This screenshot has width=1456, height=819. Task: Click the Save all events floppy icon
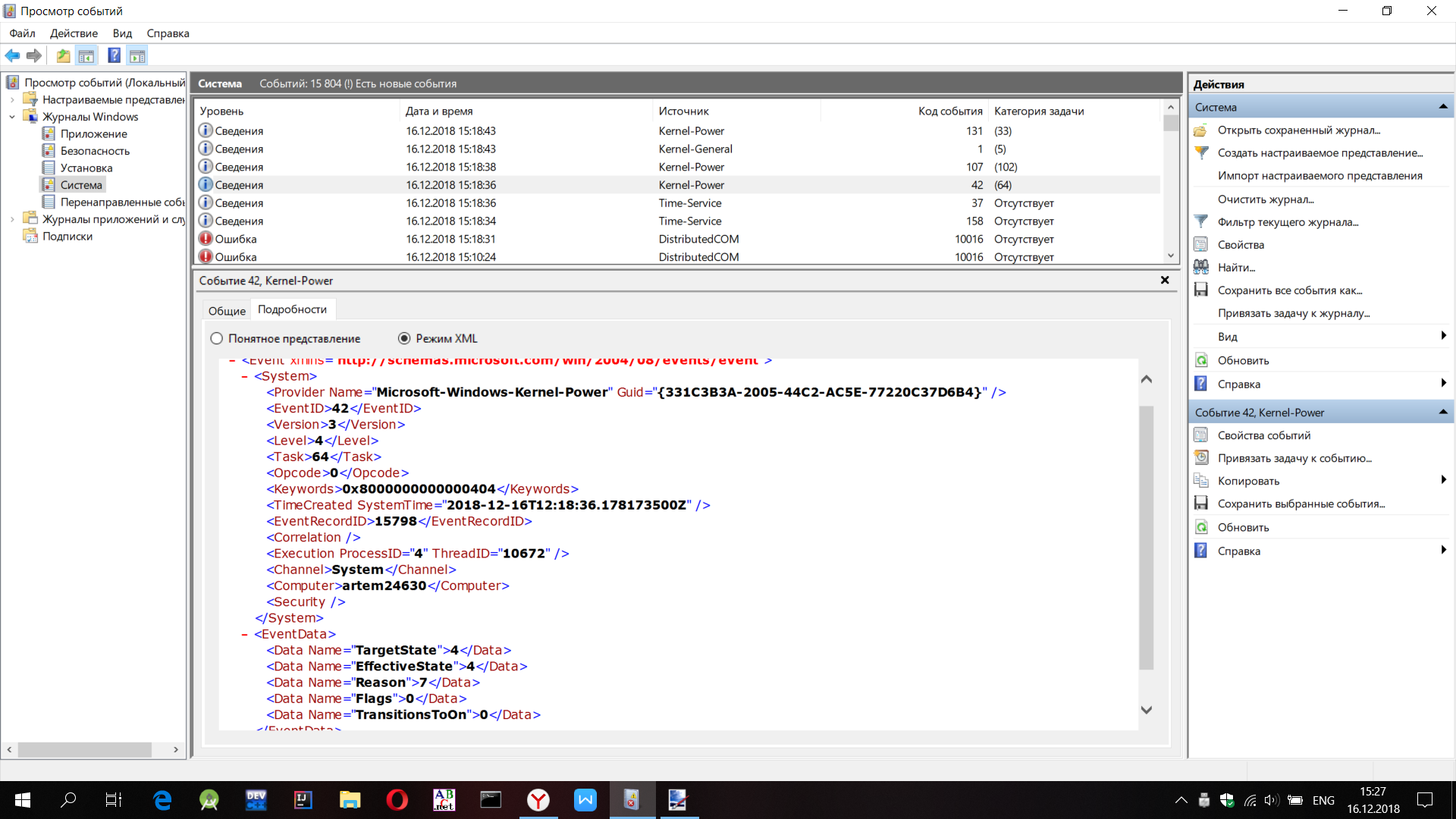coord(1201,290)
